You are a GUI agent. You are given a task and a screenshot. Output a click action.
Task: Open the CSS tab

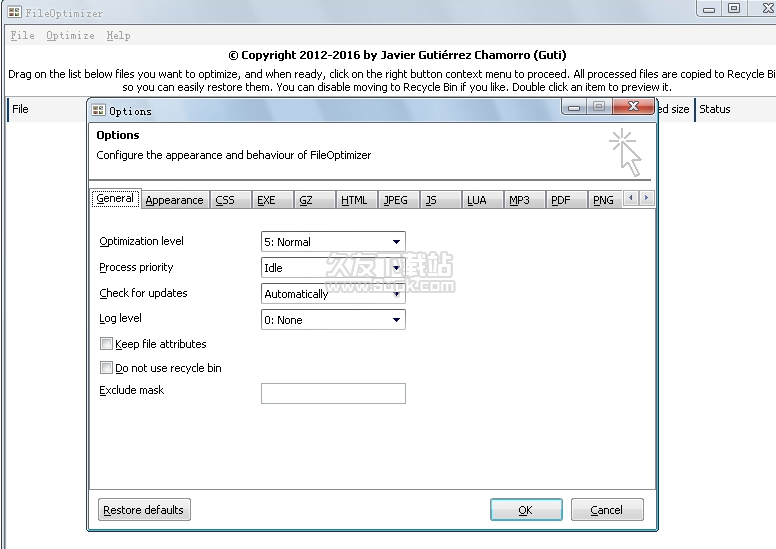click(x=230, y=200)
